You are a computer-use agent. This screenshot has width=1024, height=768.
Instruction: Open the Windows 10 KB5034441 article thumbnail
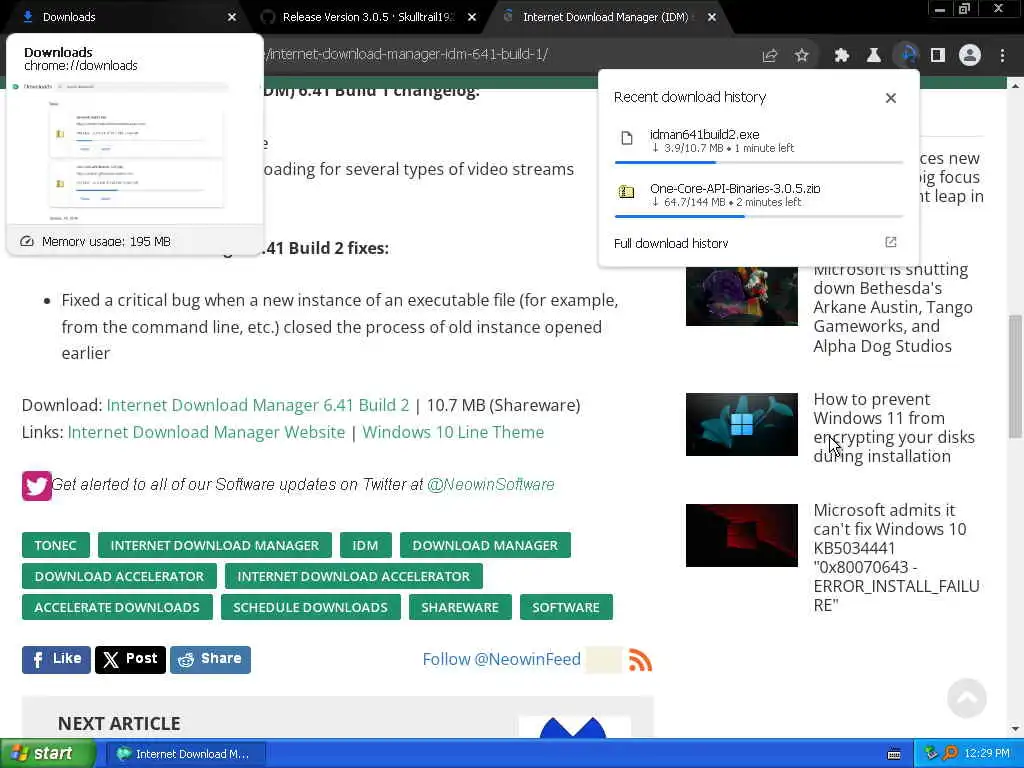pyautogui.click(x=742, y=536)
